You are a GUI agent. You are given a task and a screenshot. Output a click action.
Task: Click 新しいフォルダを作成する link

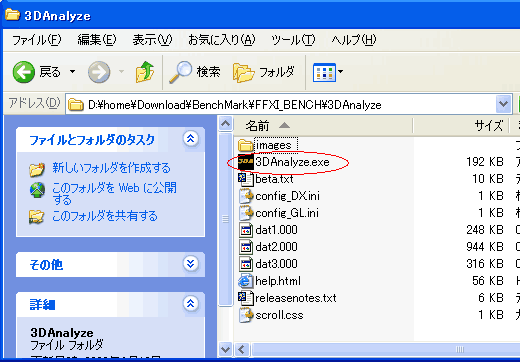tap(111, 168)
